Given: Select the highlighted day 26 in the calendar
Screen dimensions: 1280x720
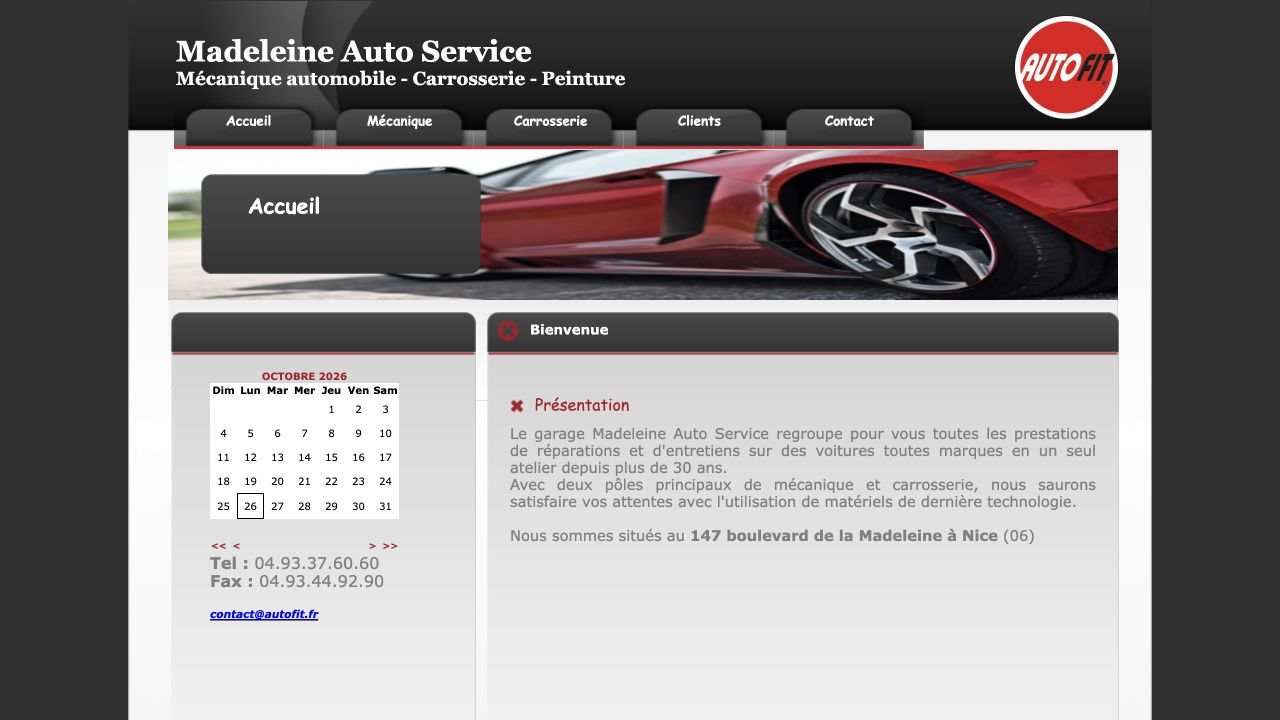Looking at the screenshot, I should pyautogui.click(x=250, y=506).
